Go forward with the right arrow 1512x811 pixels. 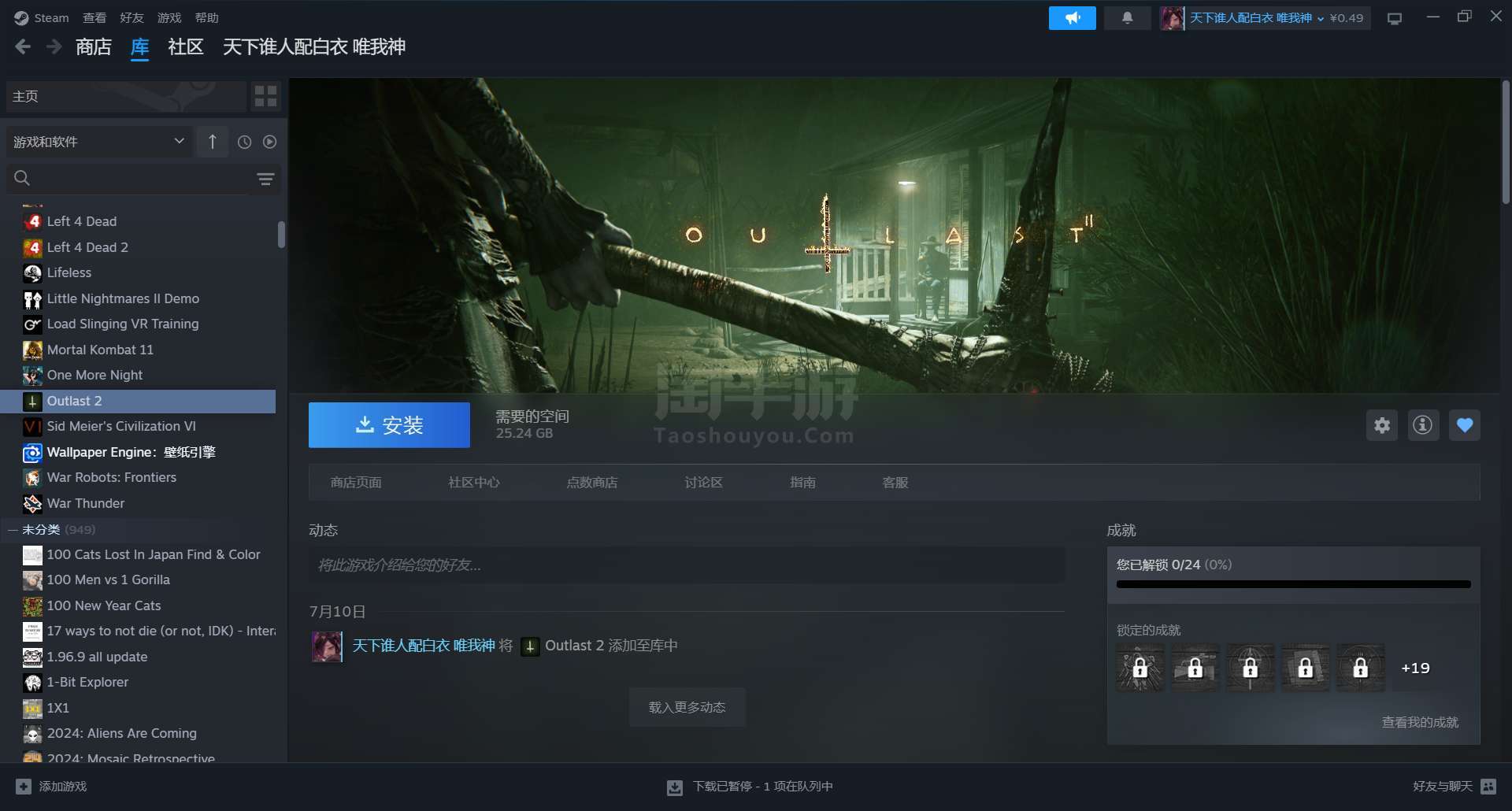coord(54,47)
